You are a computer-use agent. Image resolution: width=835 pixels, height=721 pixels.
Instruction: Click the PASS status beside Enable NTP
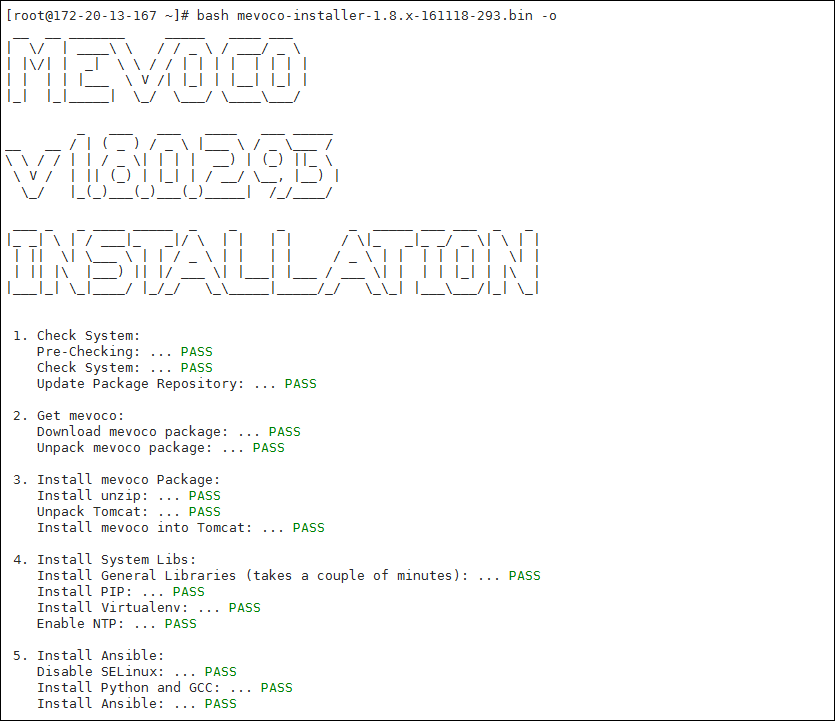[181, 623]
